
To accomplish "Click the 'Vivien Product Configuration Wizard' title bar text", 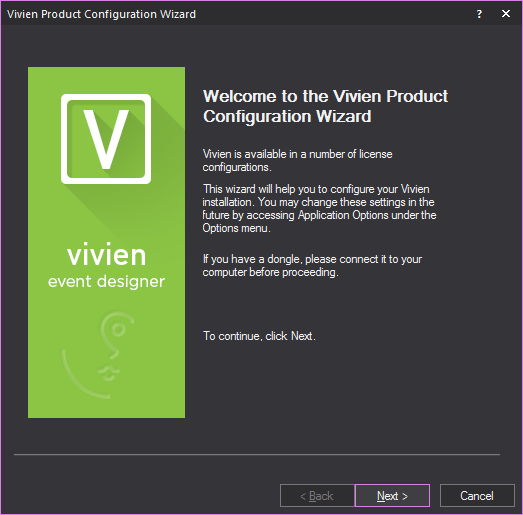I will point(101,14).
